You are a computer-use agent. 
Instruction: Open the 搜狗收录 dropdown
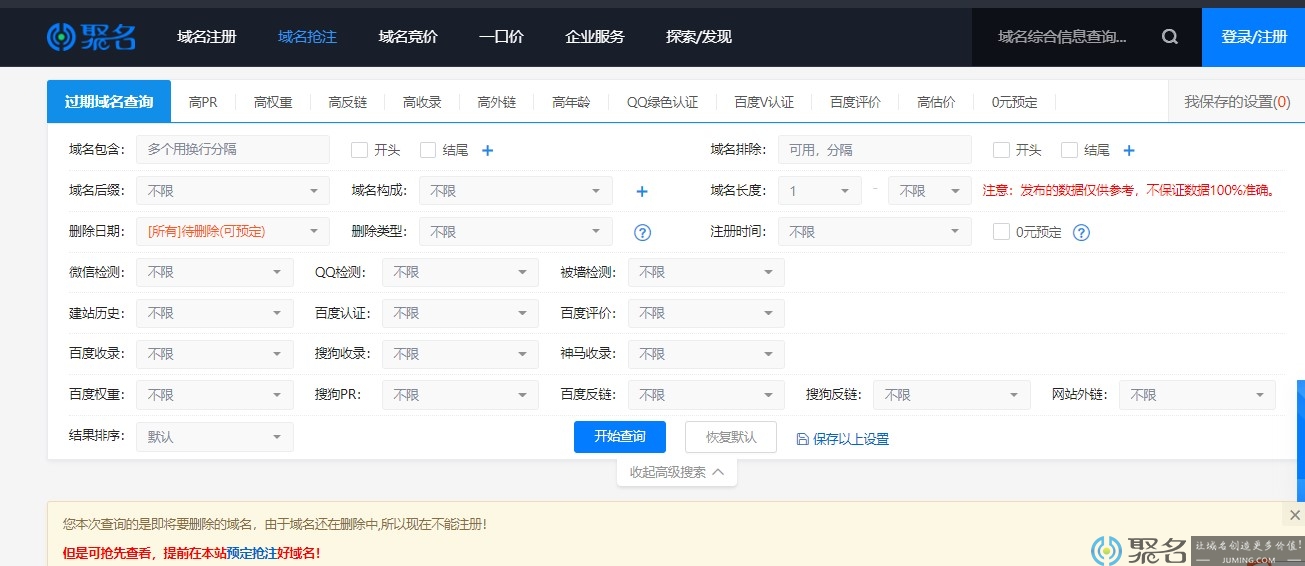[460, 354]
